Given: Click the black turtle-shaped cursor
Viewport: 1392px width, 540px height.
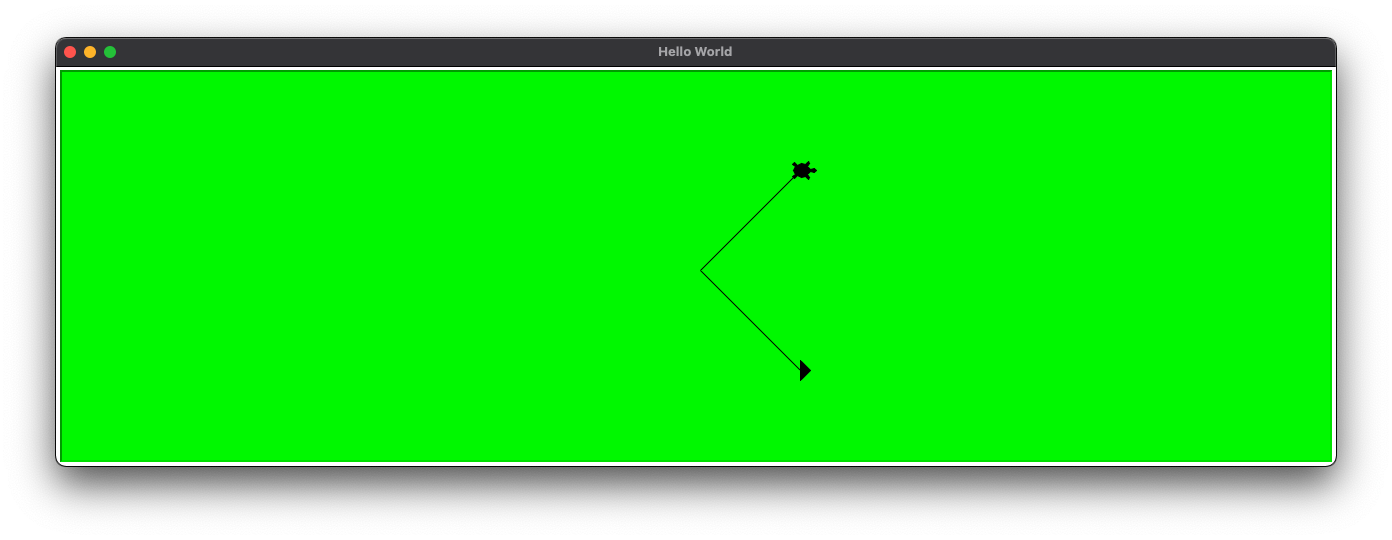Looking at the screenshot, I should tap(802, 171).
